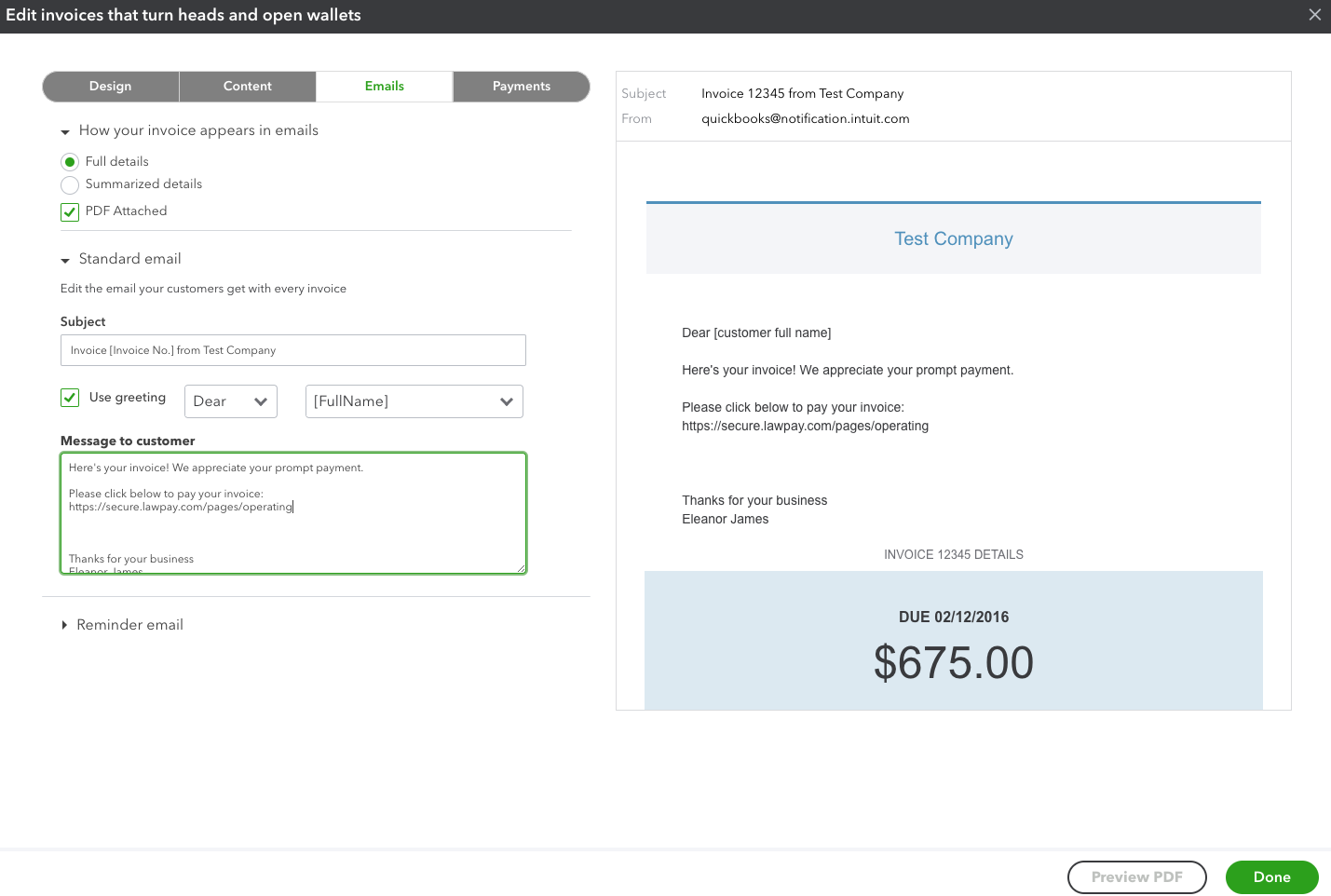Disable the Use greeting checkbox
The image size is (1331, 896).
70,398
